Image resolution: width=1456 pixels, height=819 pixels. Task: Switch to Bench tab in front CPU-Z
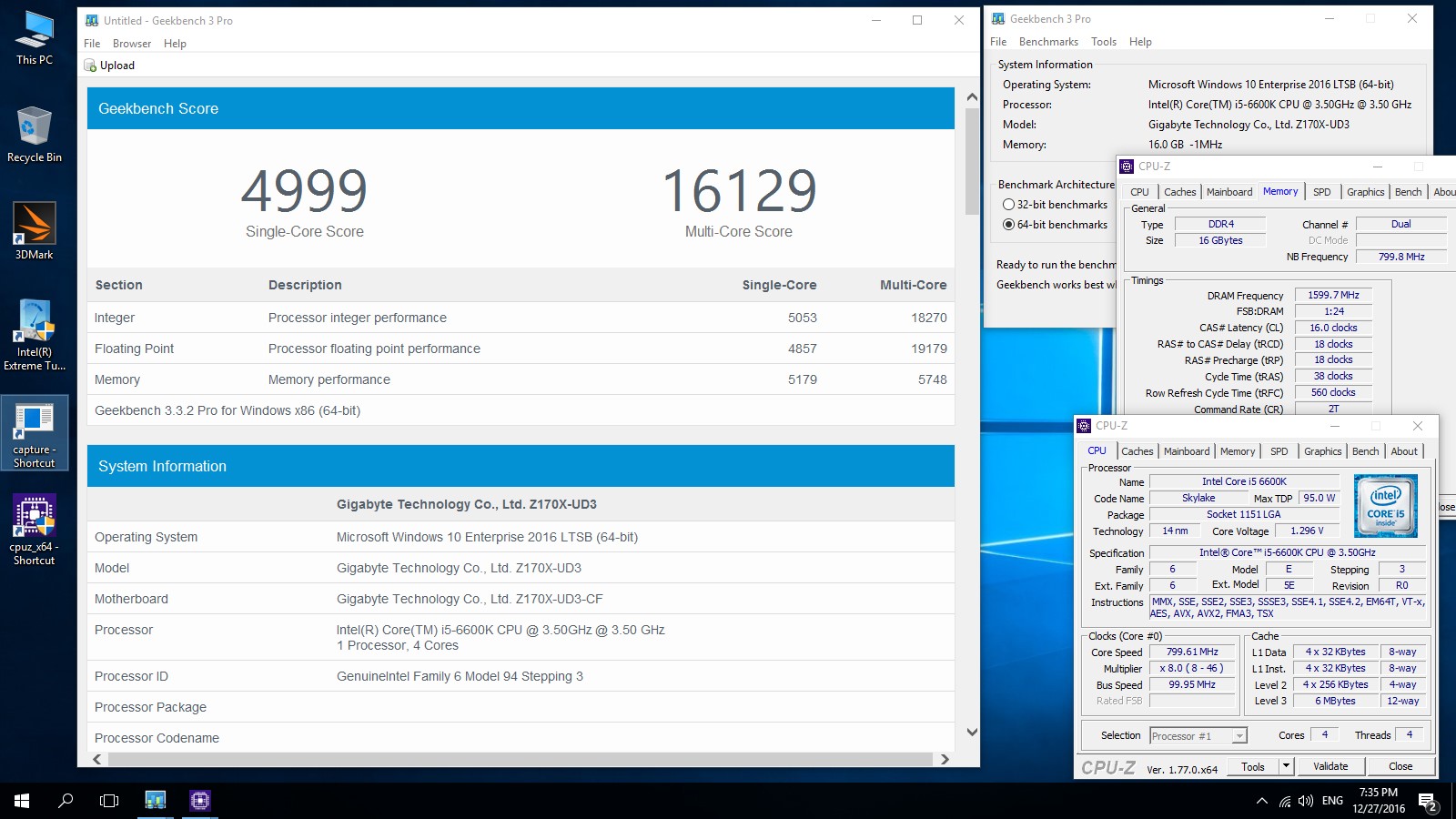point(1365,451)
